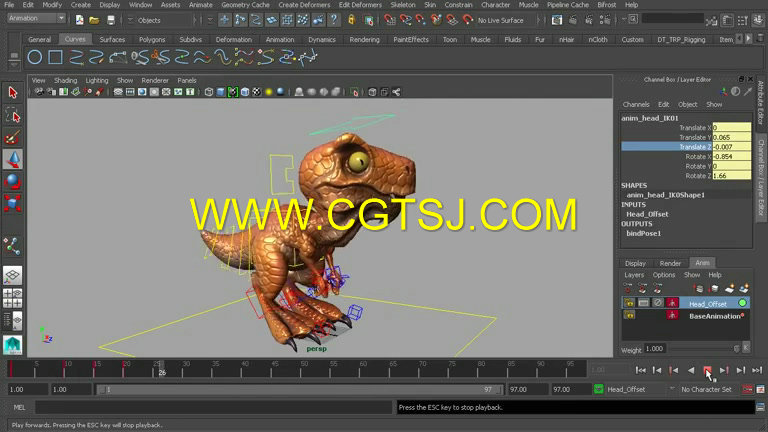Open the Create Deformers menu
Image resolution: width=768 pixels, height=432 pixels.
point(304,5)
